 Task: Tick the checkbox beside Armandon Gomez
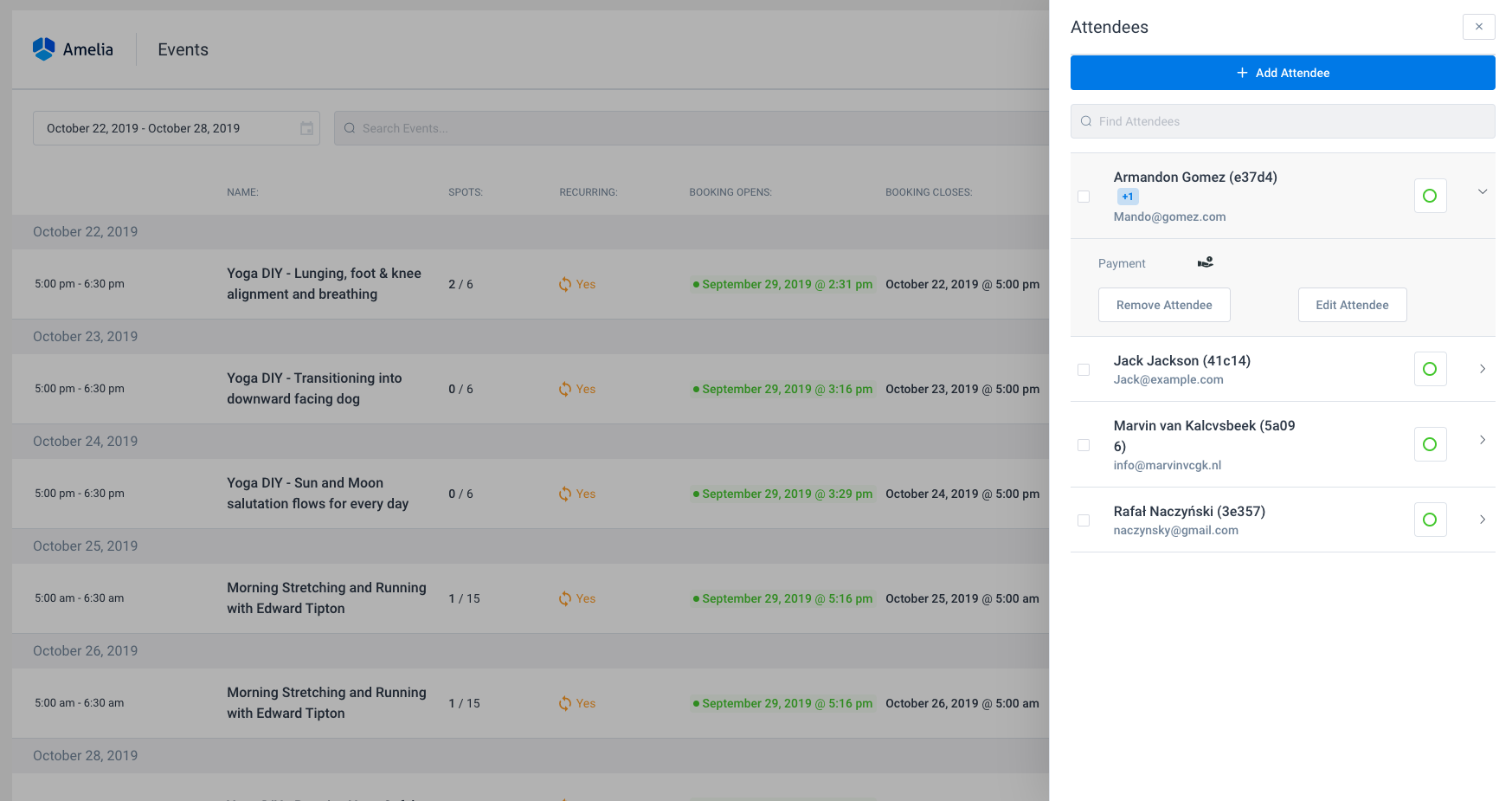click(x=1084, y=197)
